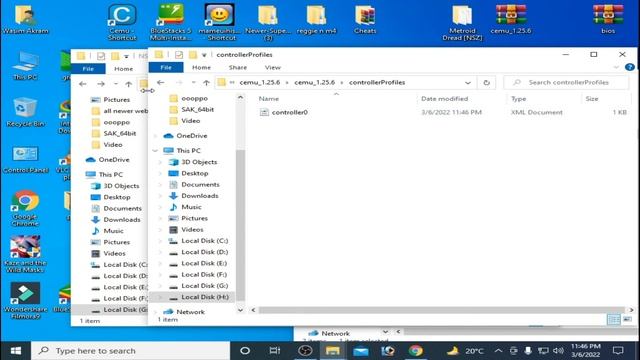Select the controller0 XML file
The width and height of the screenshot is (640, 360).
click(x=290, y=112)
